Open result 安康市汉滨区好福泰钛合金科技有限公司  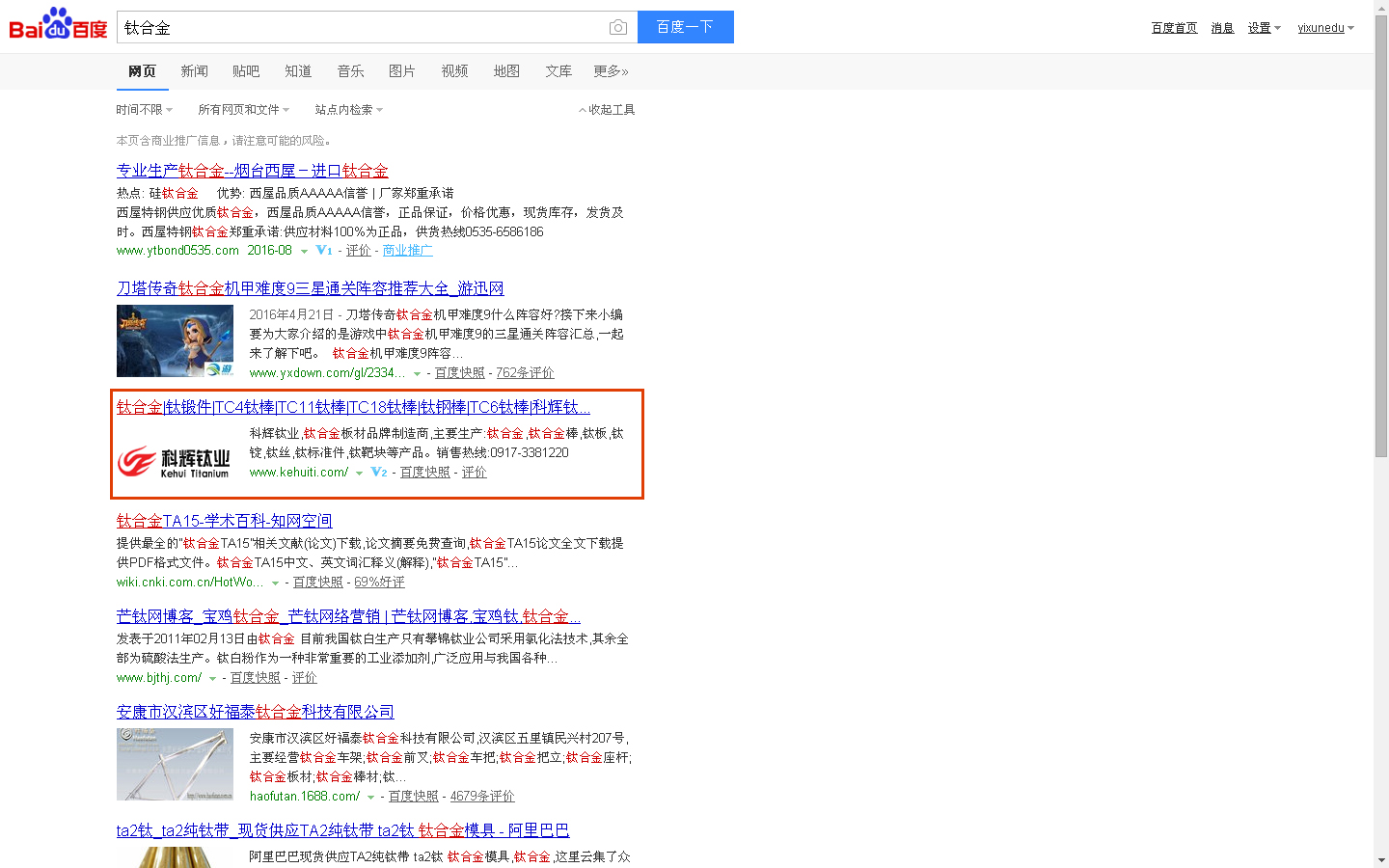click(x=256, y=712)
